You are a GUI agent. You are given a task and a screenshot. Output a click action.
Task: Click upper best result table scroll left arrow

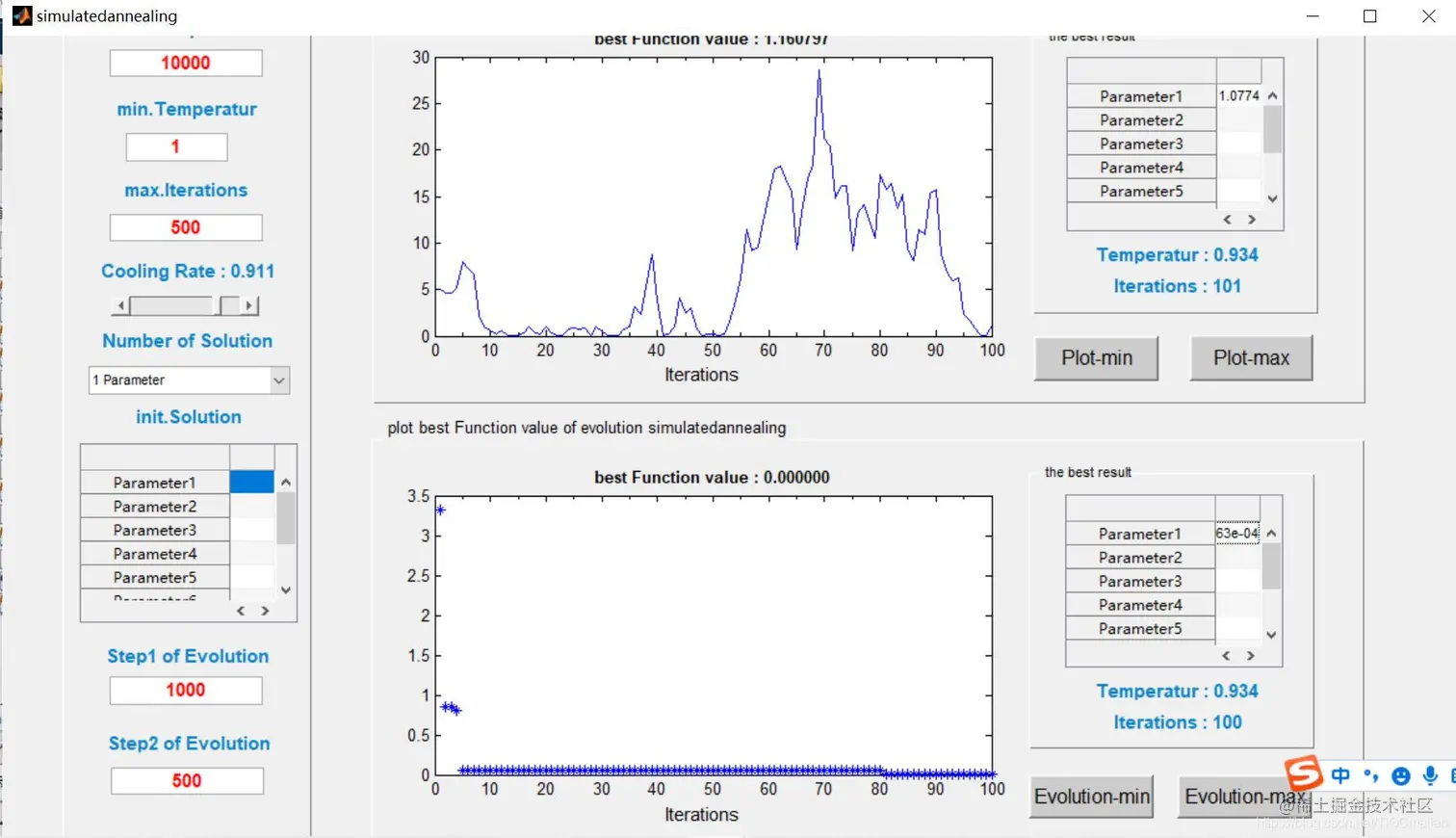1228,221
